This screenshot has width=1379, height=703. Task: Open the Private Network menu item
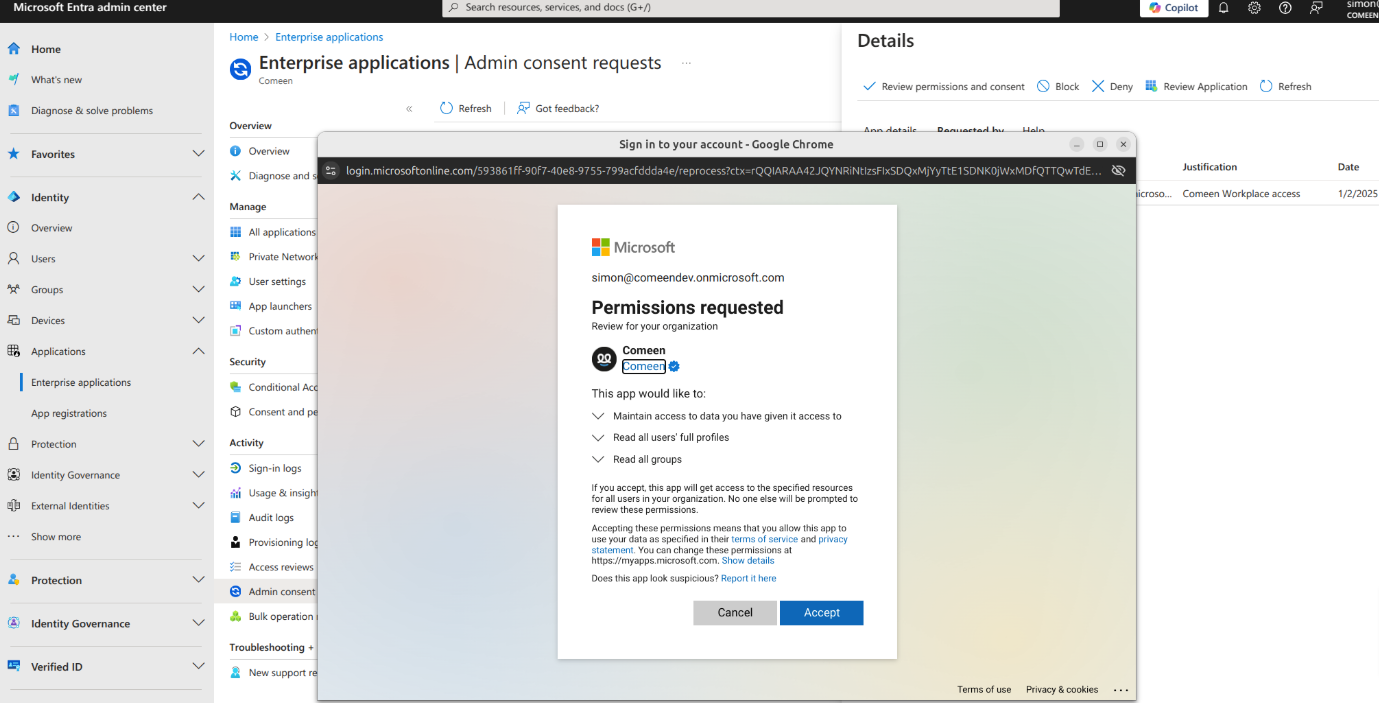[x=273, y=257]
